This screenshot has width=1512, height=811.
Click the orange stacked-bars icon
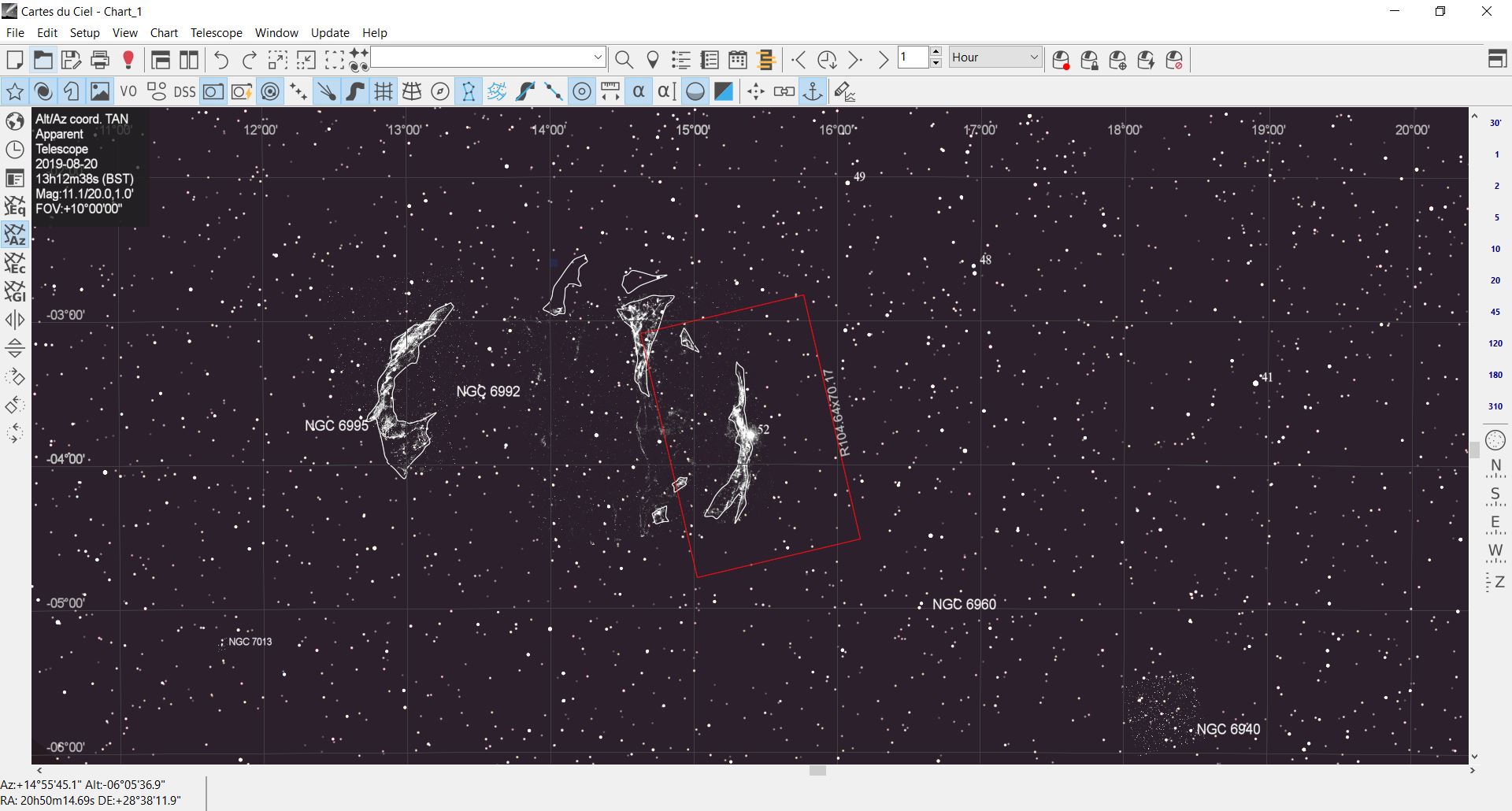[766, 60]
